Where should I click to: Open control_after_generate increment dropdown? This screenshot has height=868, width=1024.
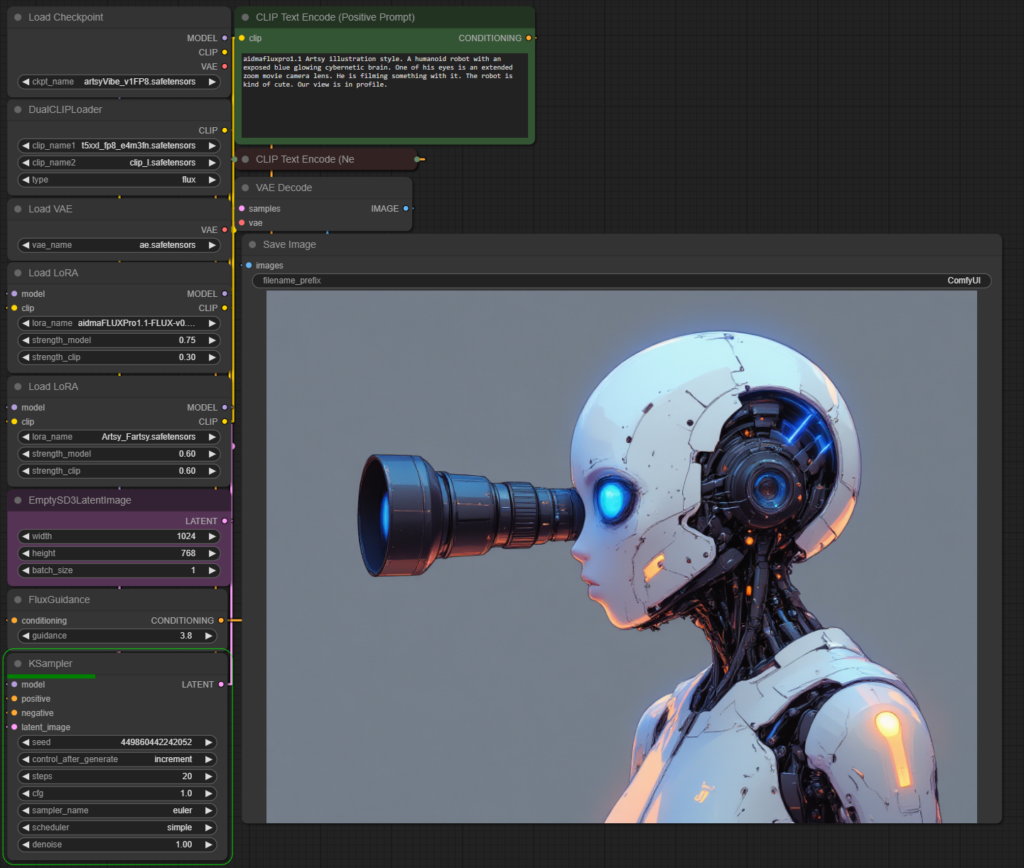pos(118,760)
